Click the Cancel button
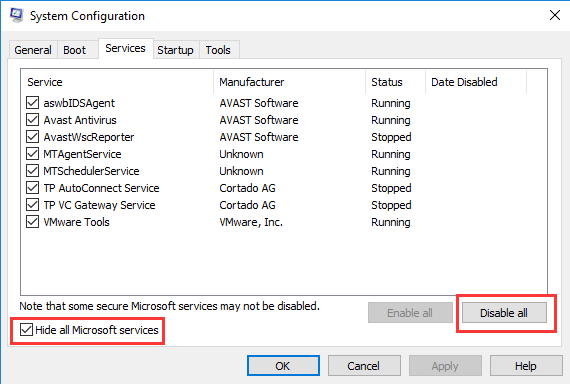 (364, 365)
